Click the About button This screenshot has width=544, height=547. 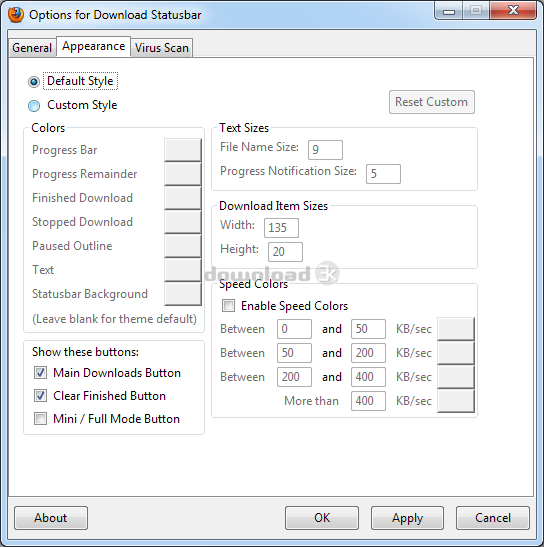[51, 518]
